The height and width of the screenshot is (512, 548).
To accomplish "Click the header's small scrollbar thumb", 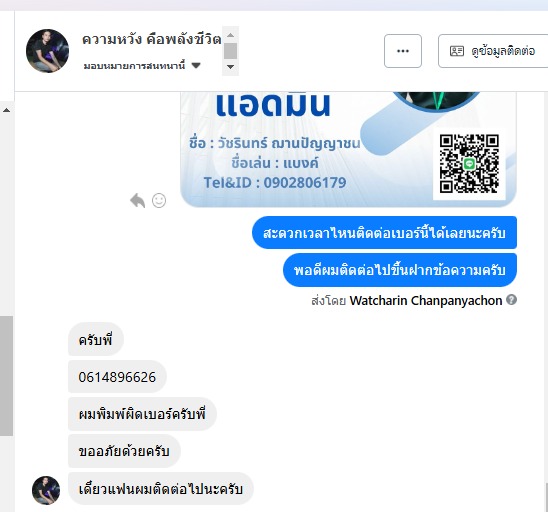I will (x=230, y=51).
